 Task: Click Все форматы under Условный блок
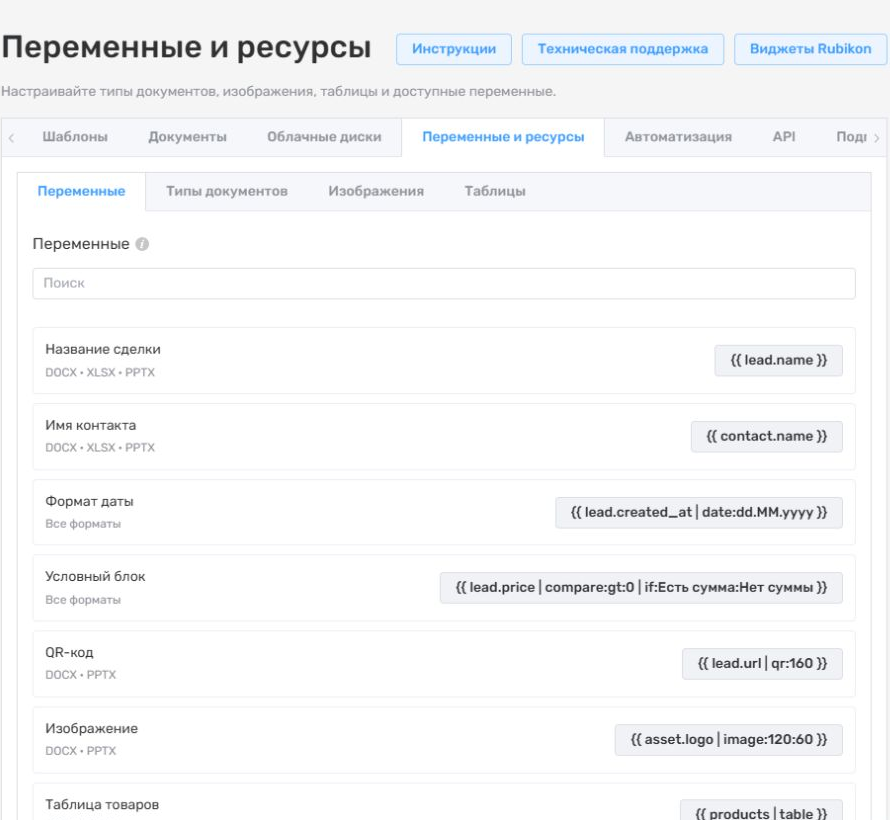click(83, 600)
